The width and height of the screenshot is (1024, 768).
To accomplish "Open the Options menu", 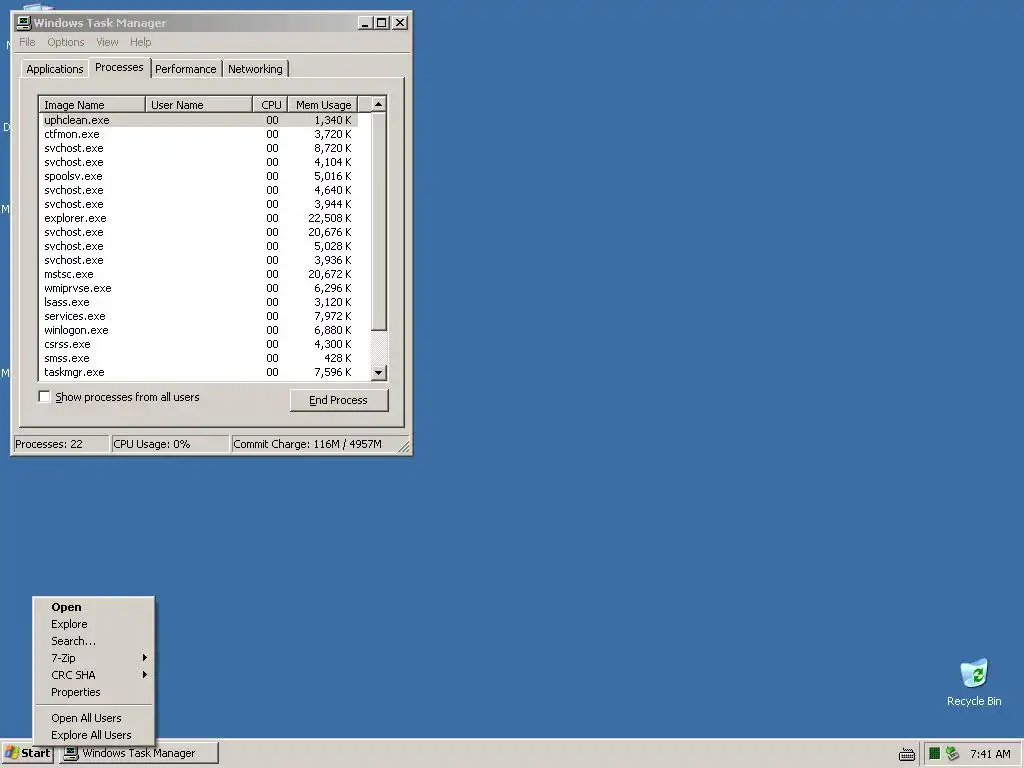I will point(65,42).
